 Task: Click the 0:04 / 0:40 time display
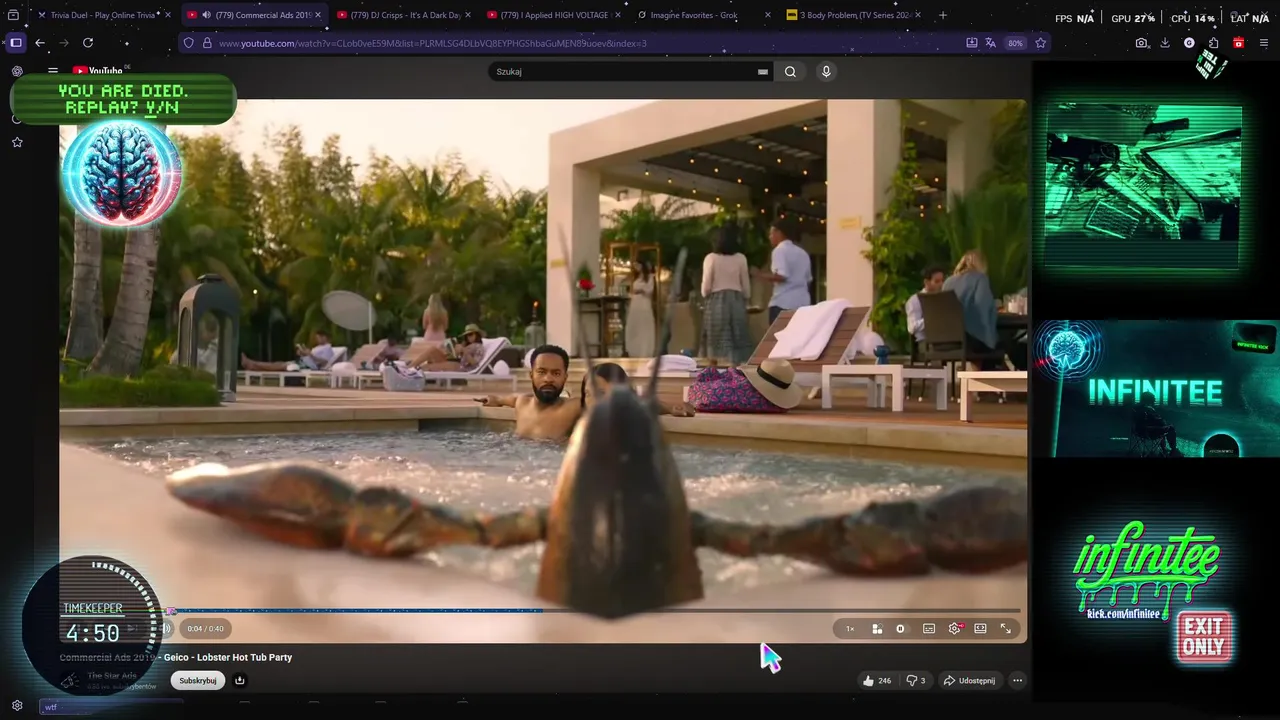pyautogui.click(x=206, y=628)
